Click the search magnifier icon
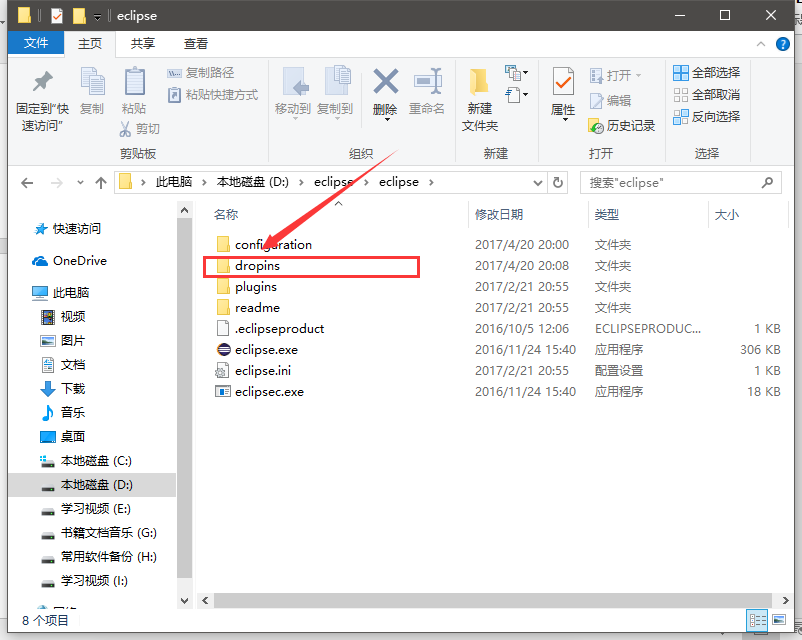The height and width of the screenshot is (640, 802). (767, 183)
